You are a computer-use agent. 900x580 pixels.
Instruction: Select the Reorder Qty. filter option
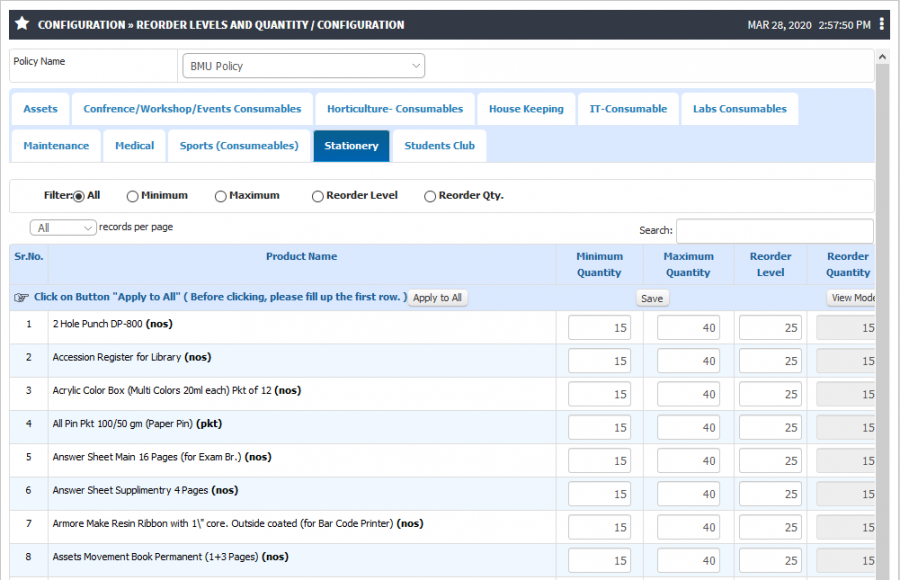pos(430,196)
